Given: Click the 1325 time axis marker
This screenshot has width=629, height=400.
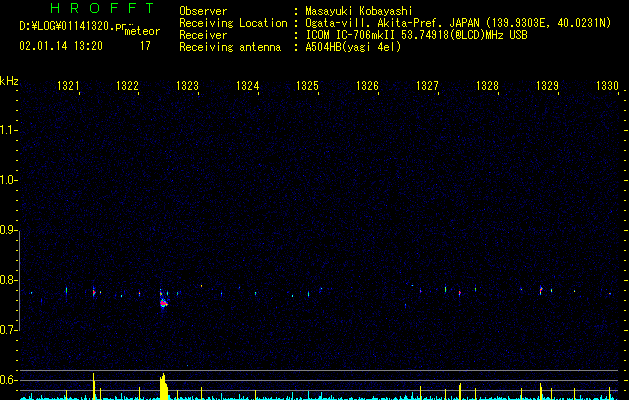Looking at the screenshot, I should point(307,86).
